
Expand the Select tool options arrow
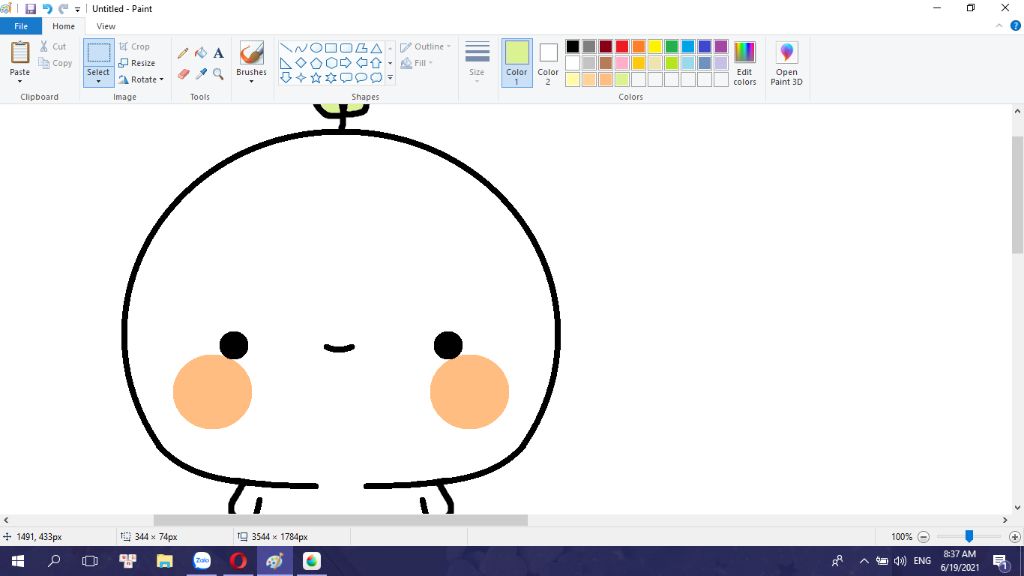[x=98, y=81]
